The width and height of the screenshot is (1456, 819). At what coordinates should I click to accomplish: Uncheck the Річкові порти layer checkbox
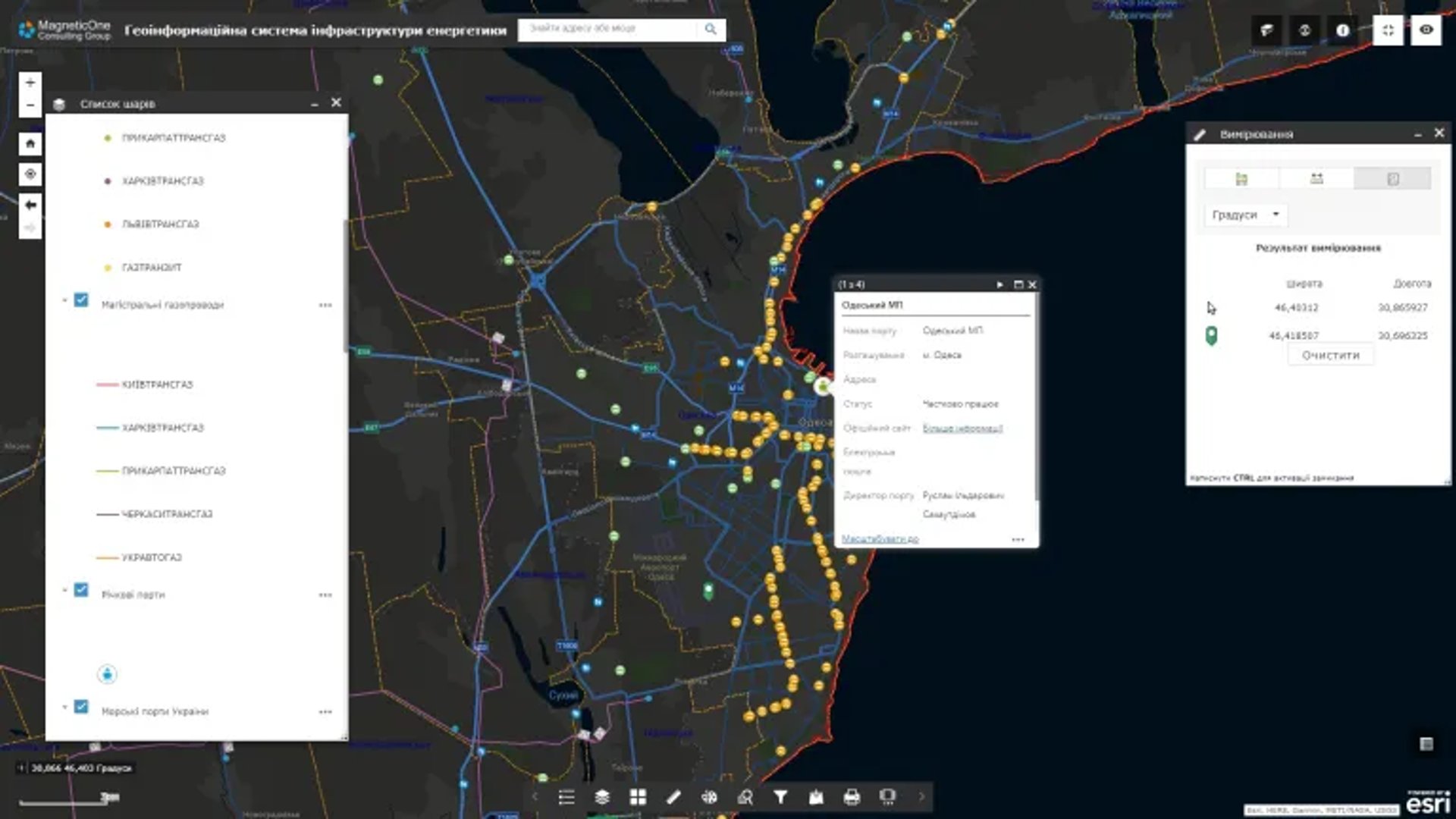coord(81,590)
